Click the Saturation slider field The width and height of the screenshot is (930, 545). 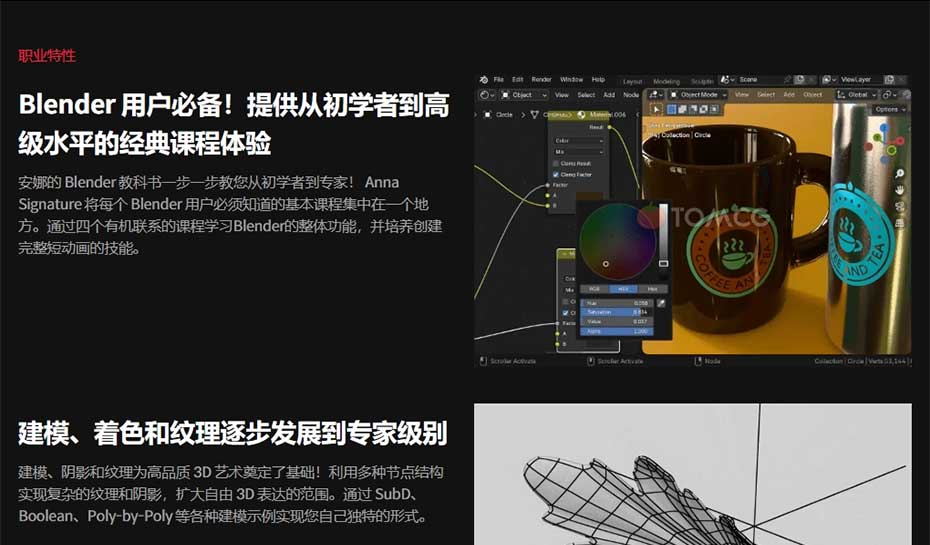pos(617,313)
